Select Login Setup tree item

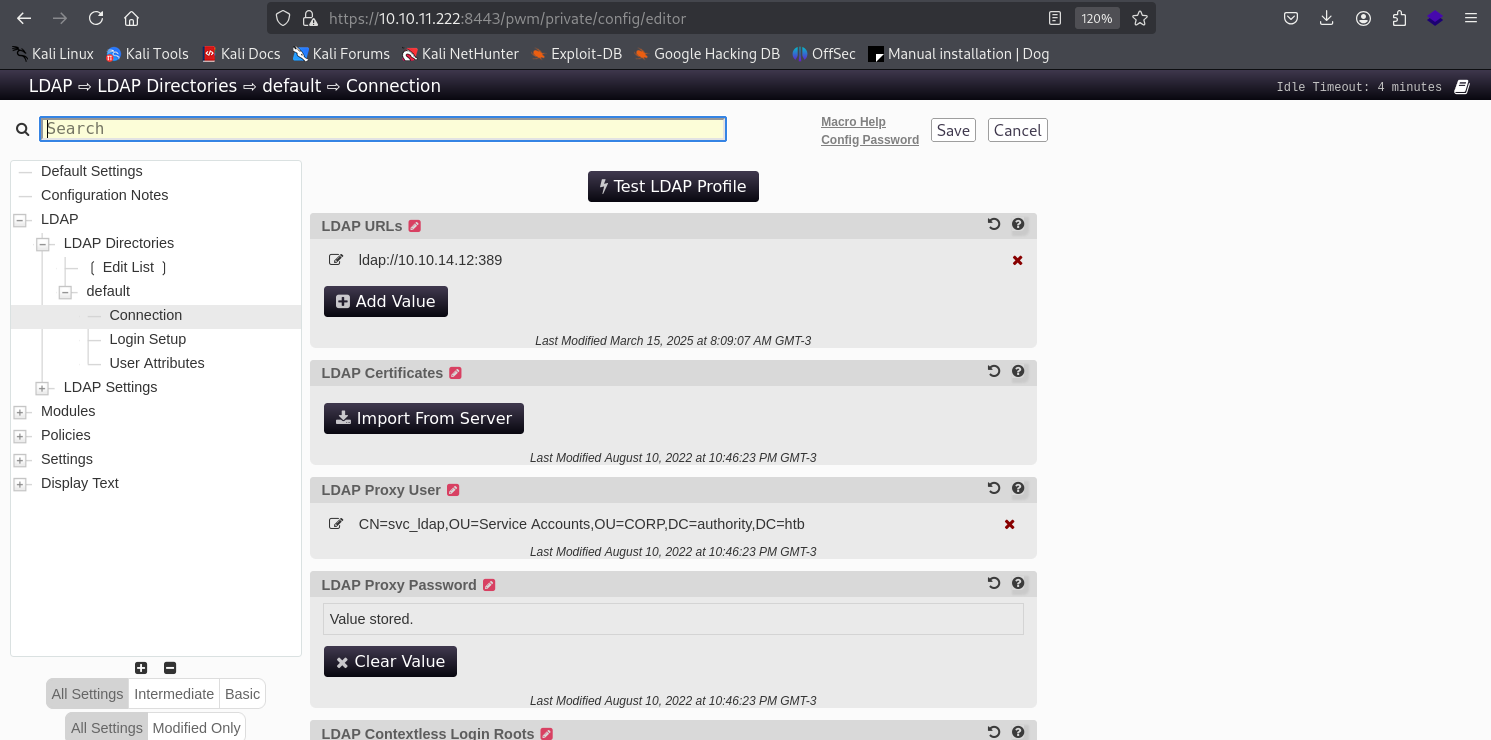148,339
